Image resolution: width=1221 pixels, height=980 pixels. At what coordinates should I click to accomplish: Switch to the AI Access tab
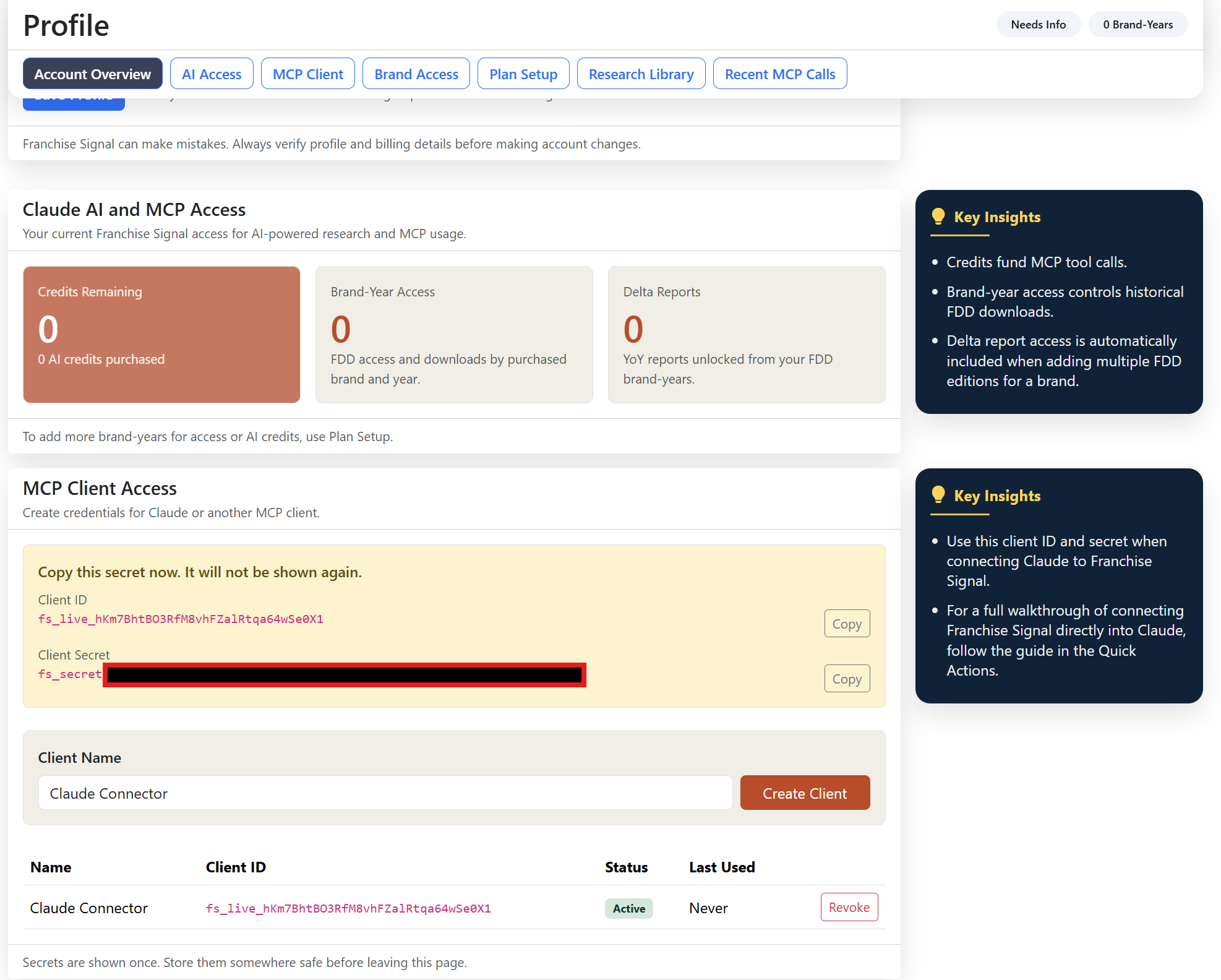[212, 74]
